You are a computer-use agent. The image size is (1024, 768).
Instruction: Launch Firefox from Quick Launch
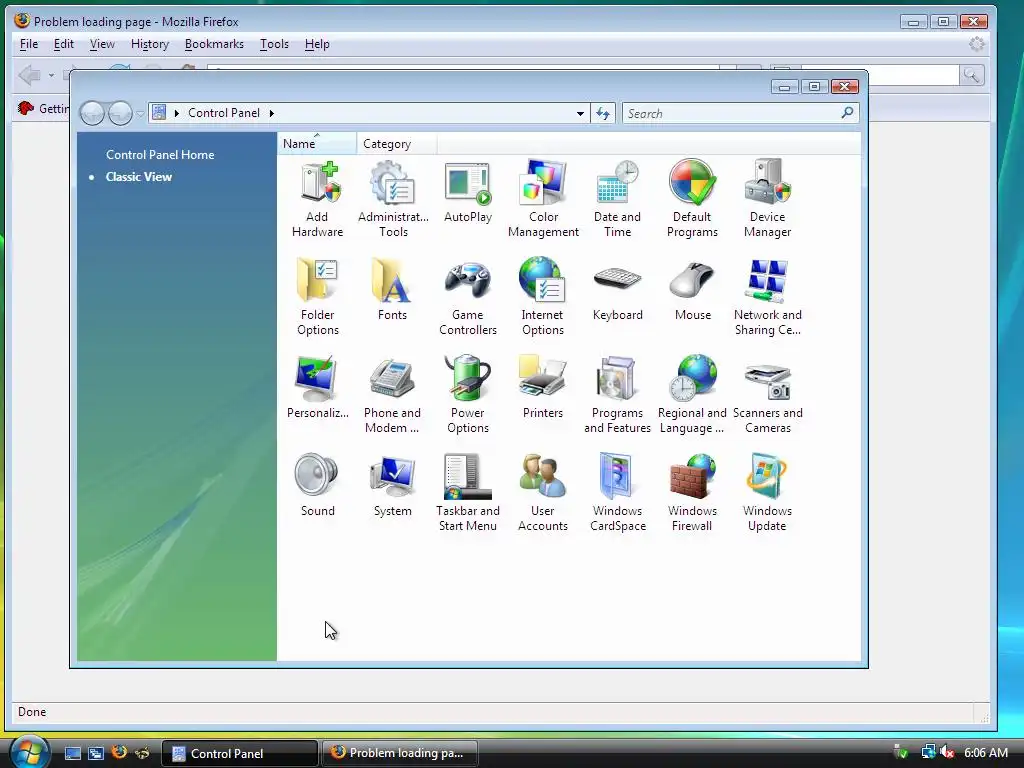[x=119, y=752]
